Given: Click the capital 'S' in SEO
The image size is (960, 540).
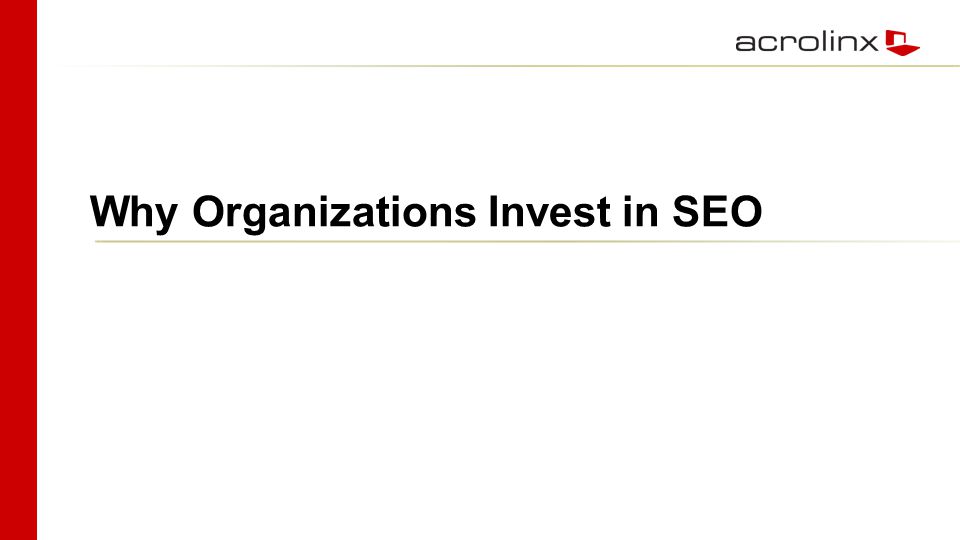Looking at the screenshot, I should coord(686,211).
